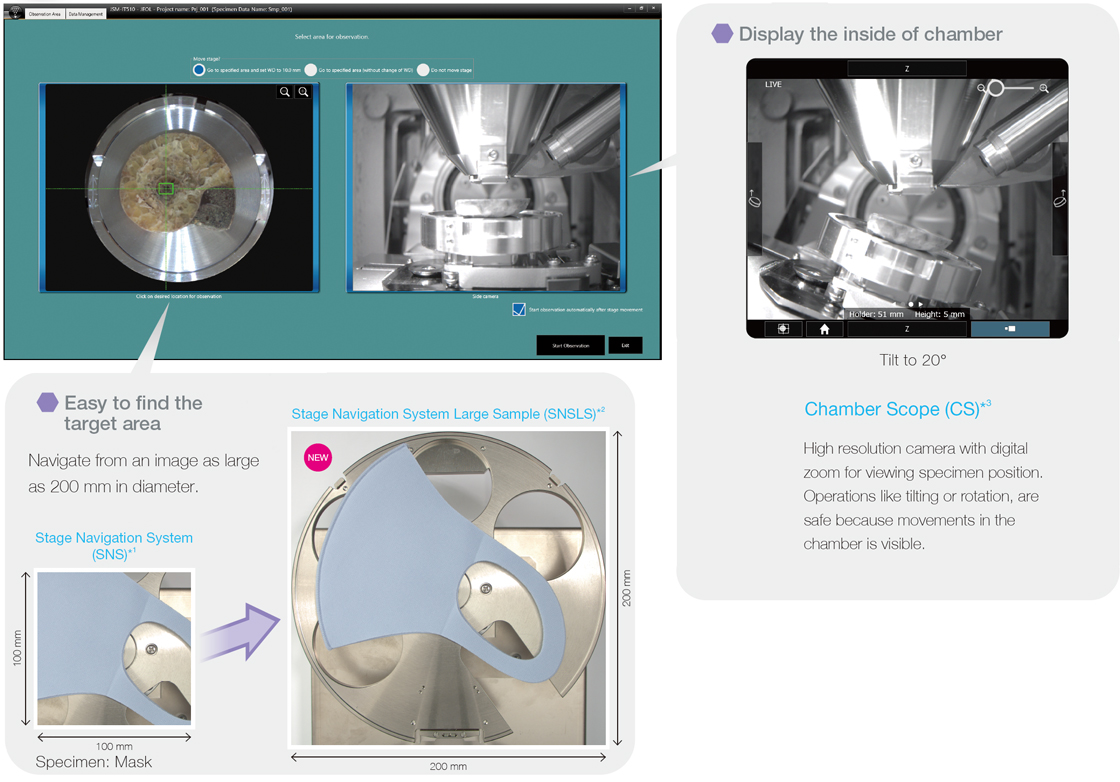Click the crosshair target icon in chamber scope

(x=783, y=329)
